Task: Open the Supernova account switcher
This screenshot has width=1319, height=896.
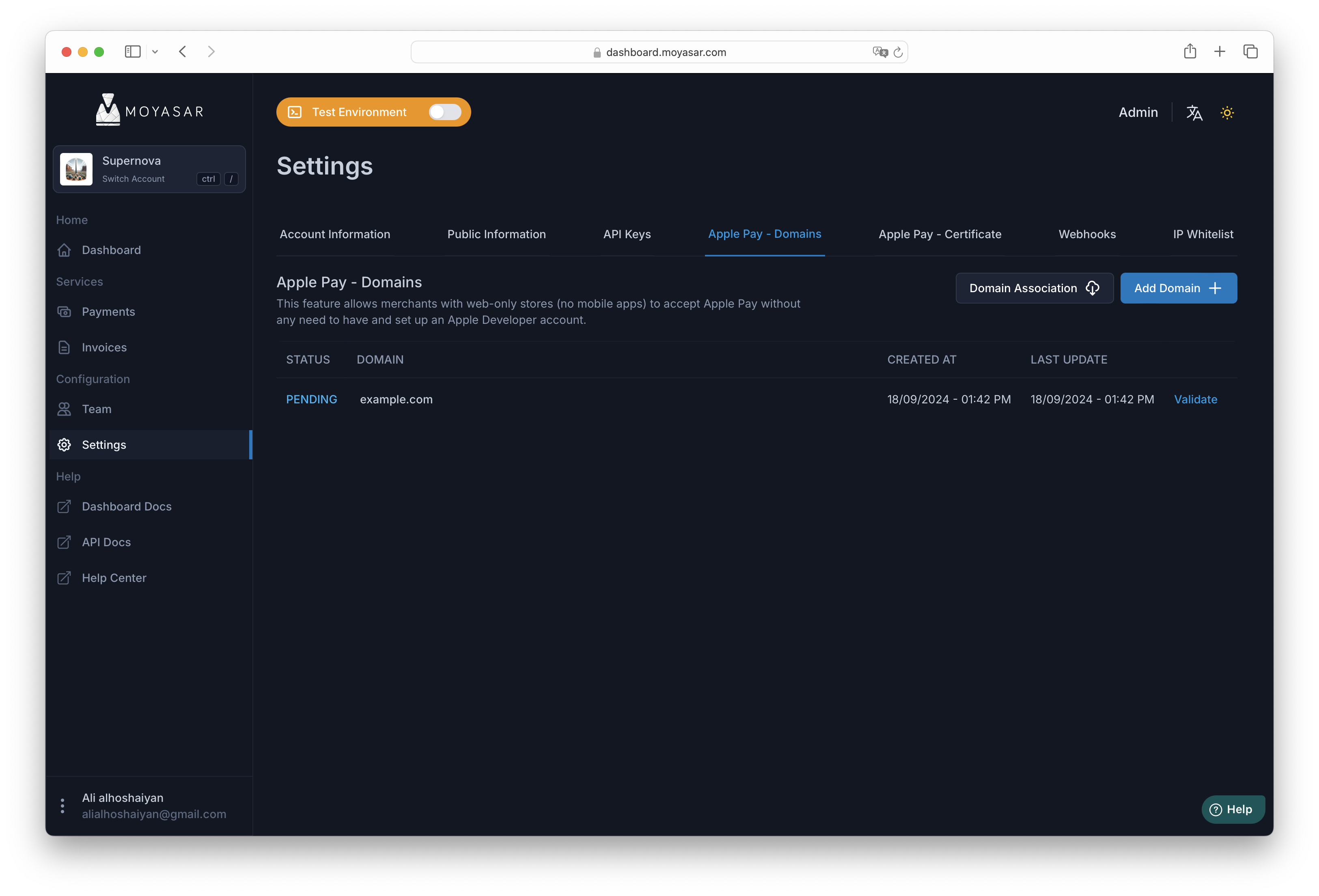Action: (x=149, y=168)
